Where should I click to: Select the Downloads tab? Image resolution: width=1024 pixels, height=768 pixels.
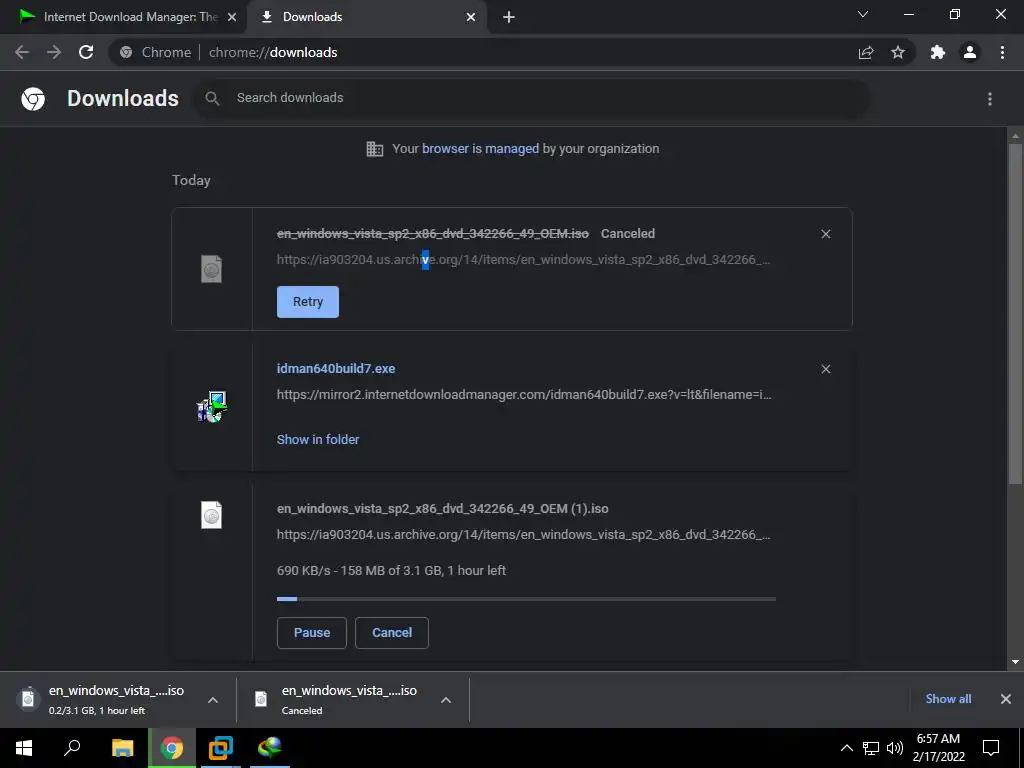[366, 17]
